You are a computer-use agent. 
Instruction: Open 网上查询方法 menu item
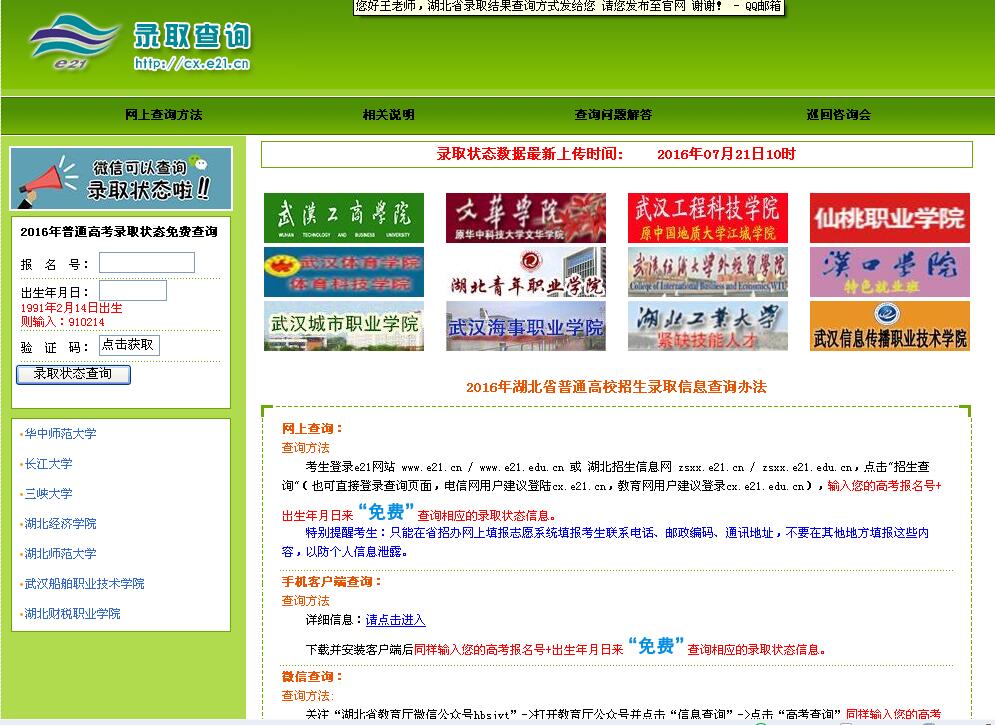point(164,115)
